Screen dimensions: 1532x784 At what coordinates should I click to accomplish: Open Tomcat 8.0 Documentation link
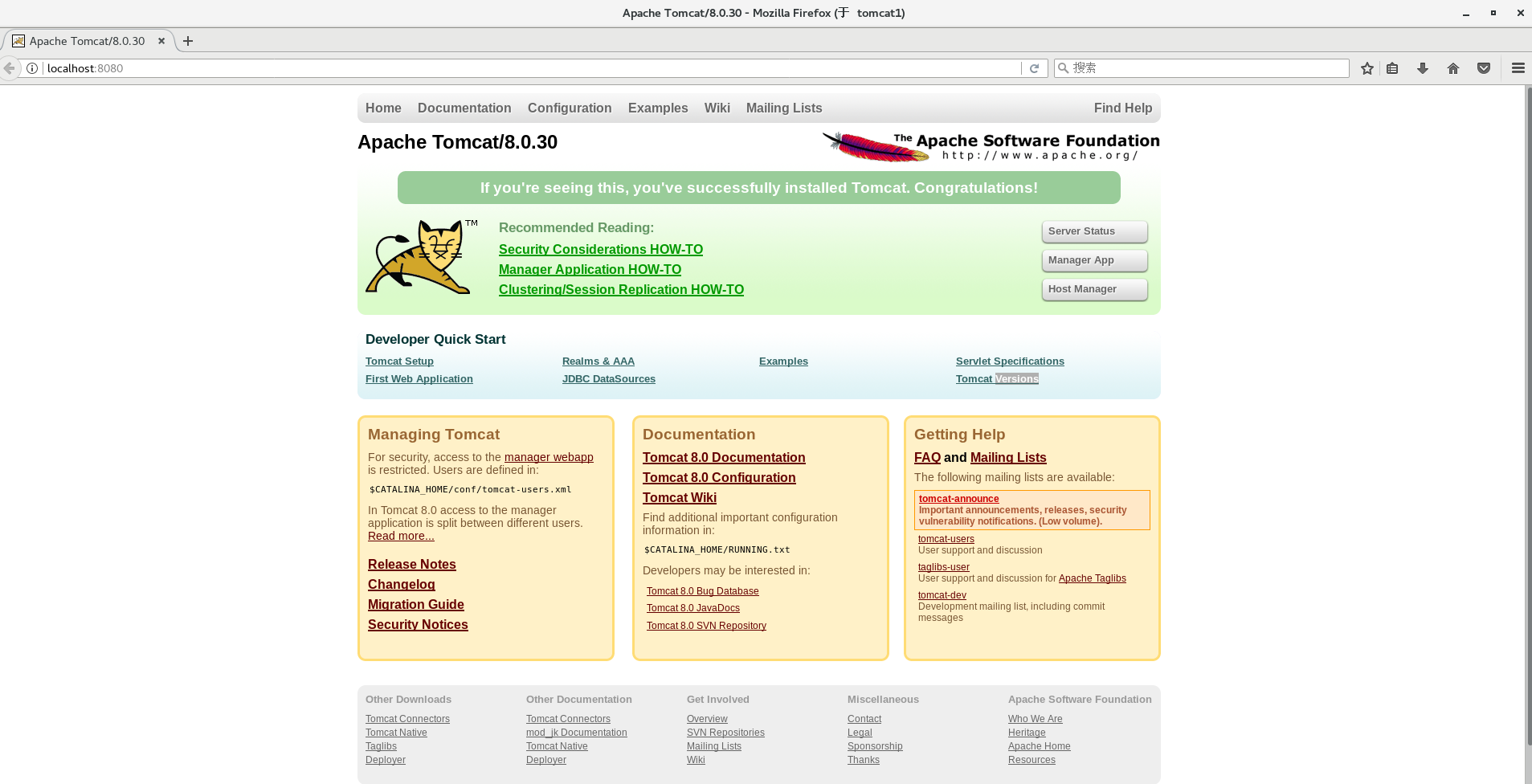tap(724, 458)
